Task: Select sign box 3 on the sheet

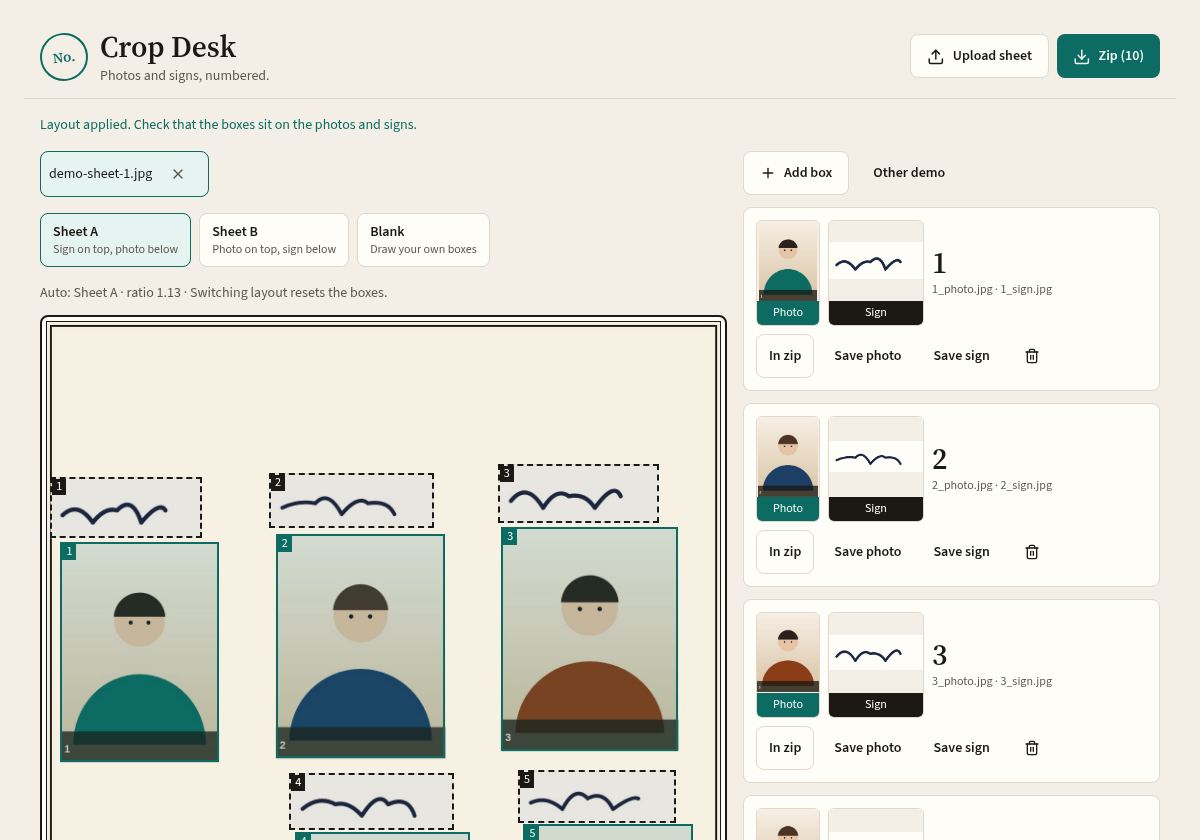Action: [579, 493]
